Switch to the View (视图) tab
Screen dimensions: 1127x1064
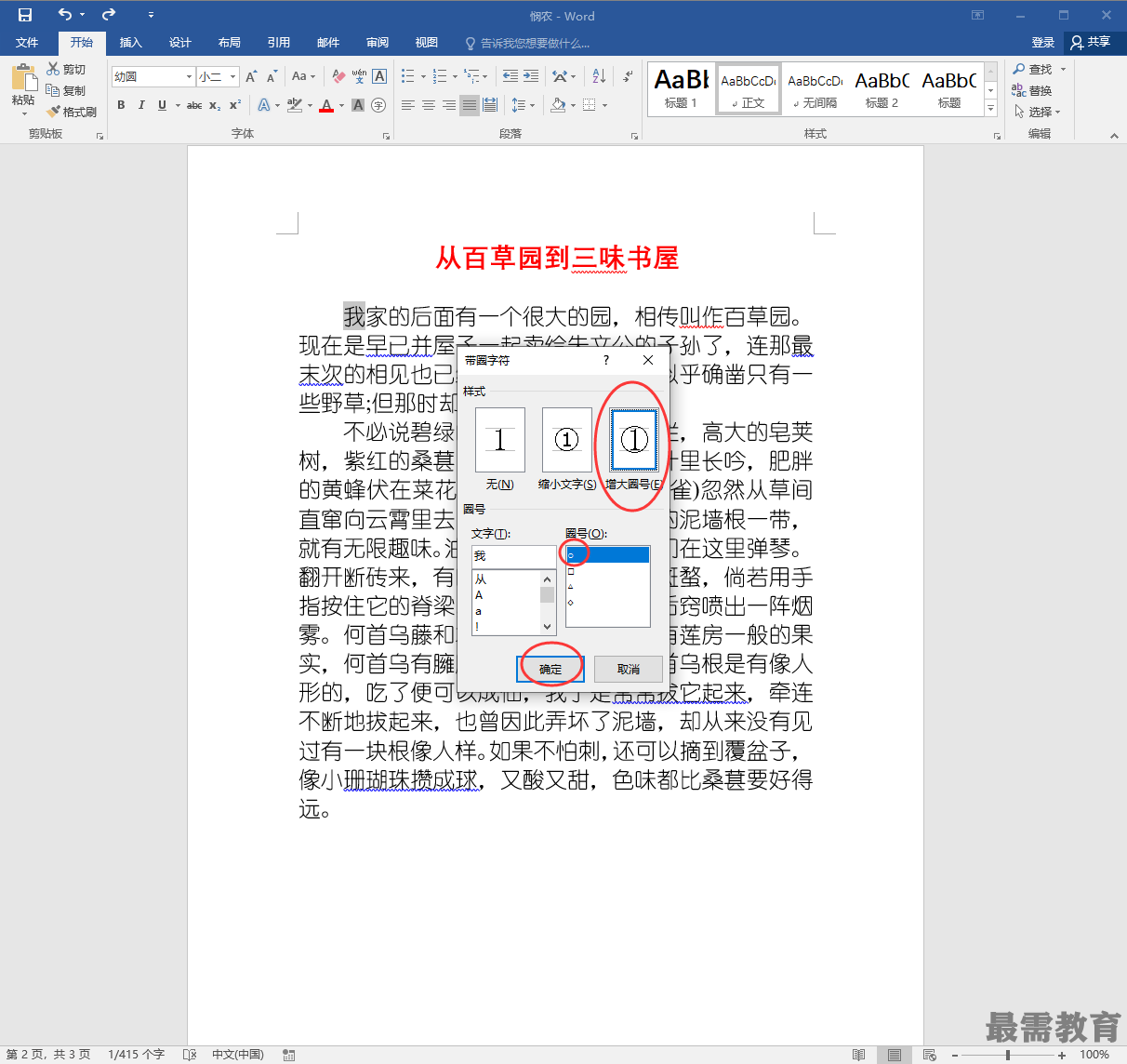pyautogui.click(x=427, y=43)
